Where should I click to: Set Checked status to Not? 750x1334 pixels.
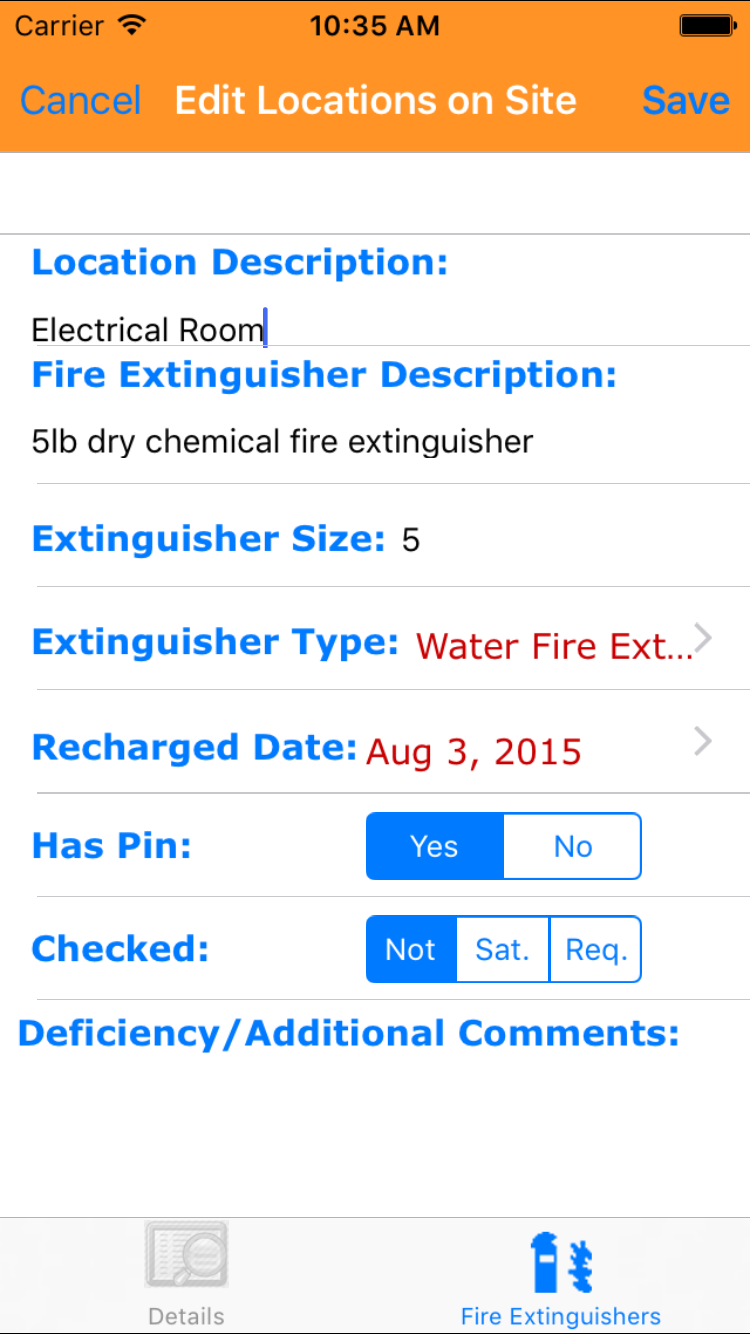click(411, 950)
